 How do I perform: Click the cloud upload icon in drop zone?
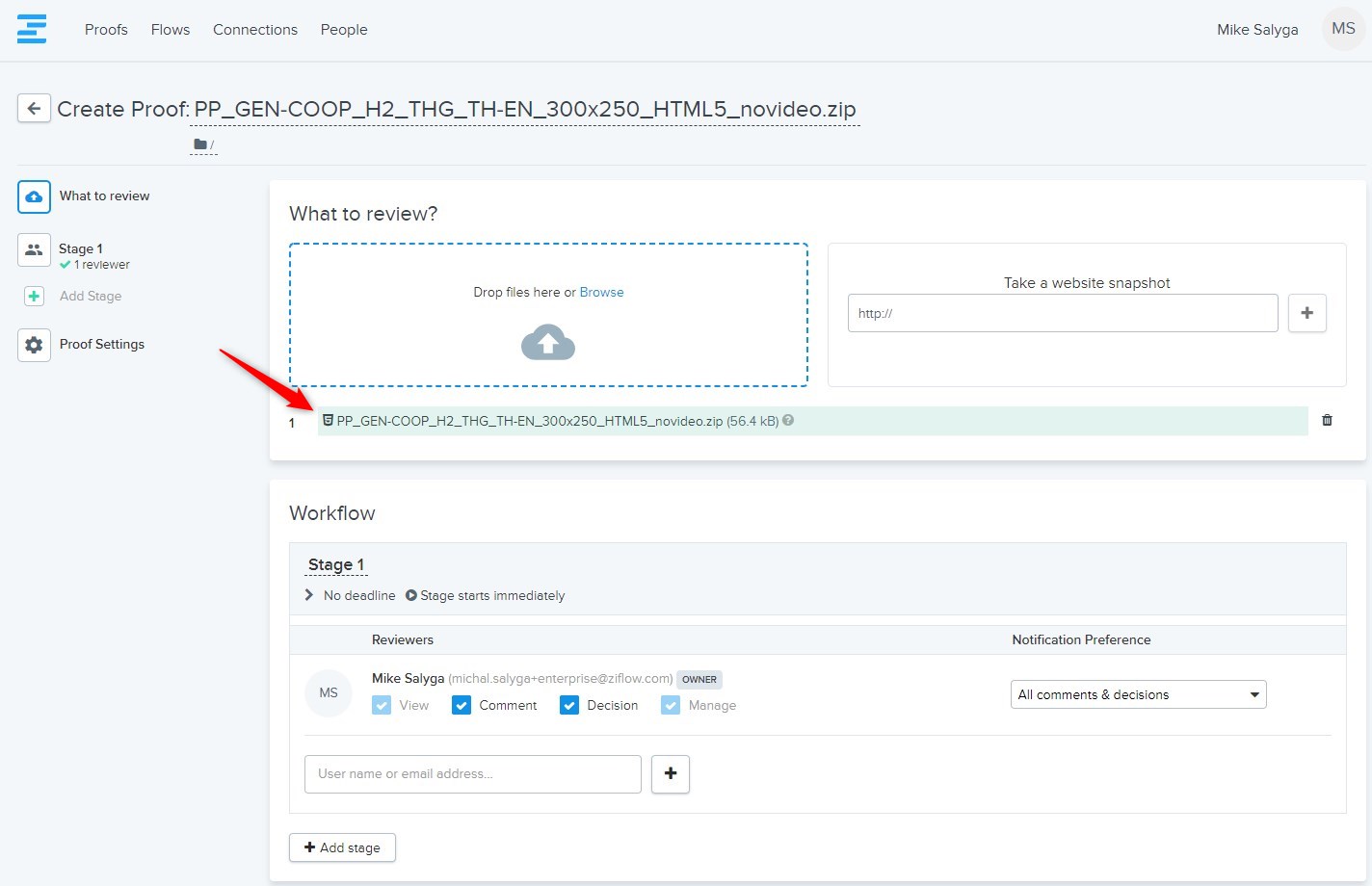547,343
